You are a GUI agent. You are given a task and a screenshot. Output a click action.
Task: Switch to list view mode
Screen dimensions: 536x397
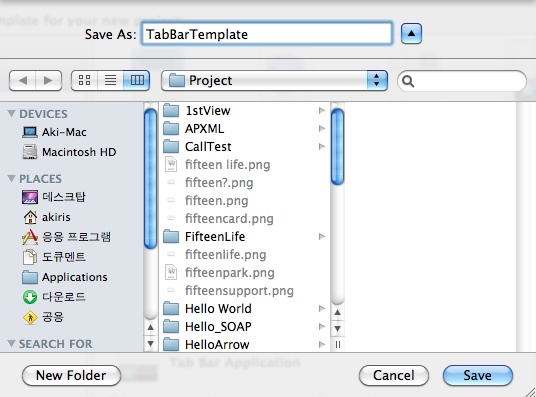tap(110, 81)
